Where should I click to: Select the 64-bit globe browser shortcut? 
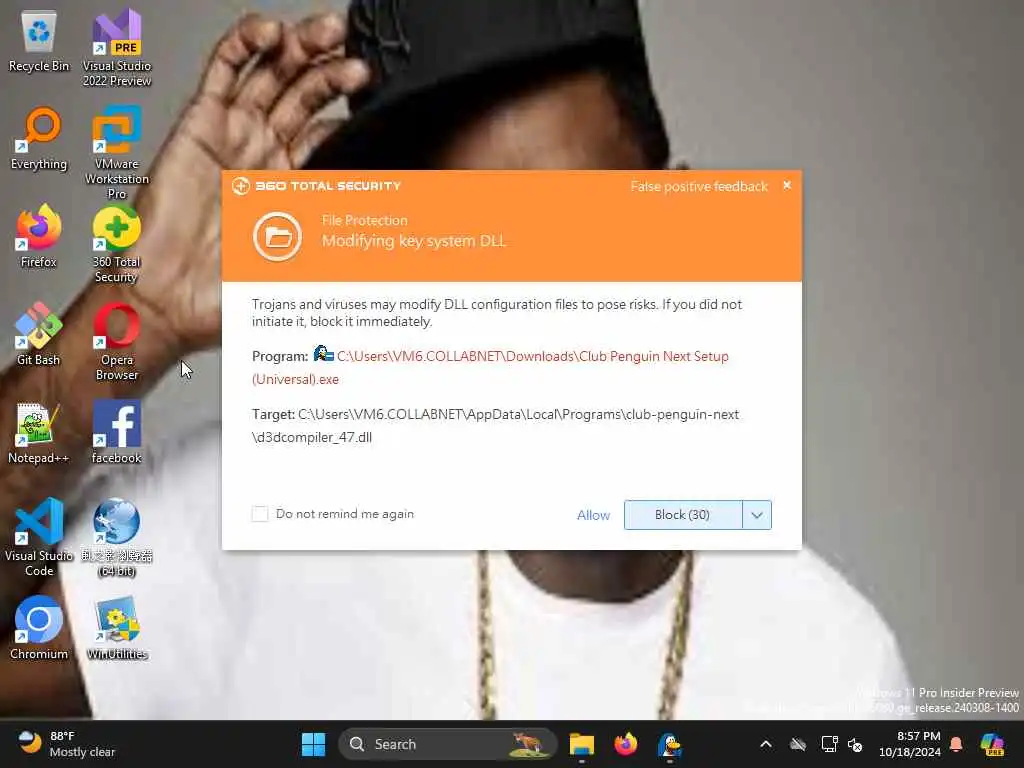[x=117, y=537]
